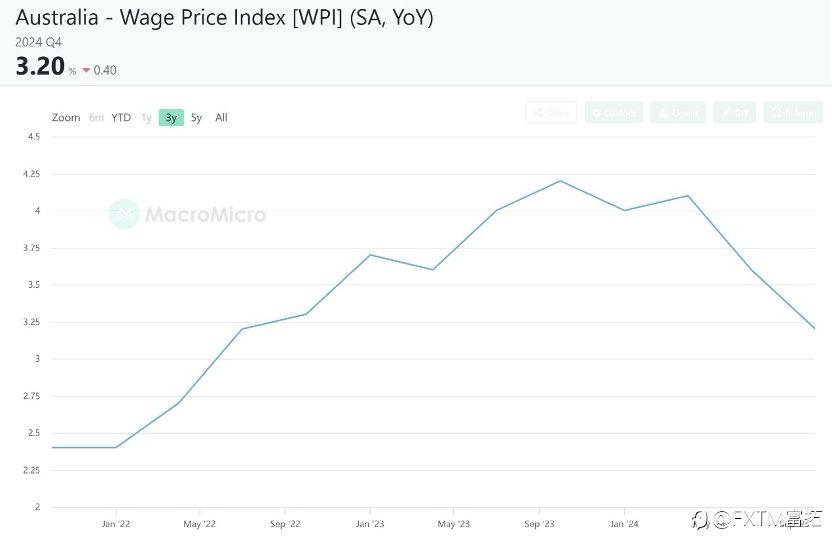Show All data range
Image resolution: width=832 pixels, height=554 pixels.
tap(221, 117)
